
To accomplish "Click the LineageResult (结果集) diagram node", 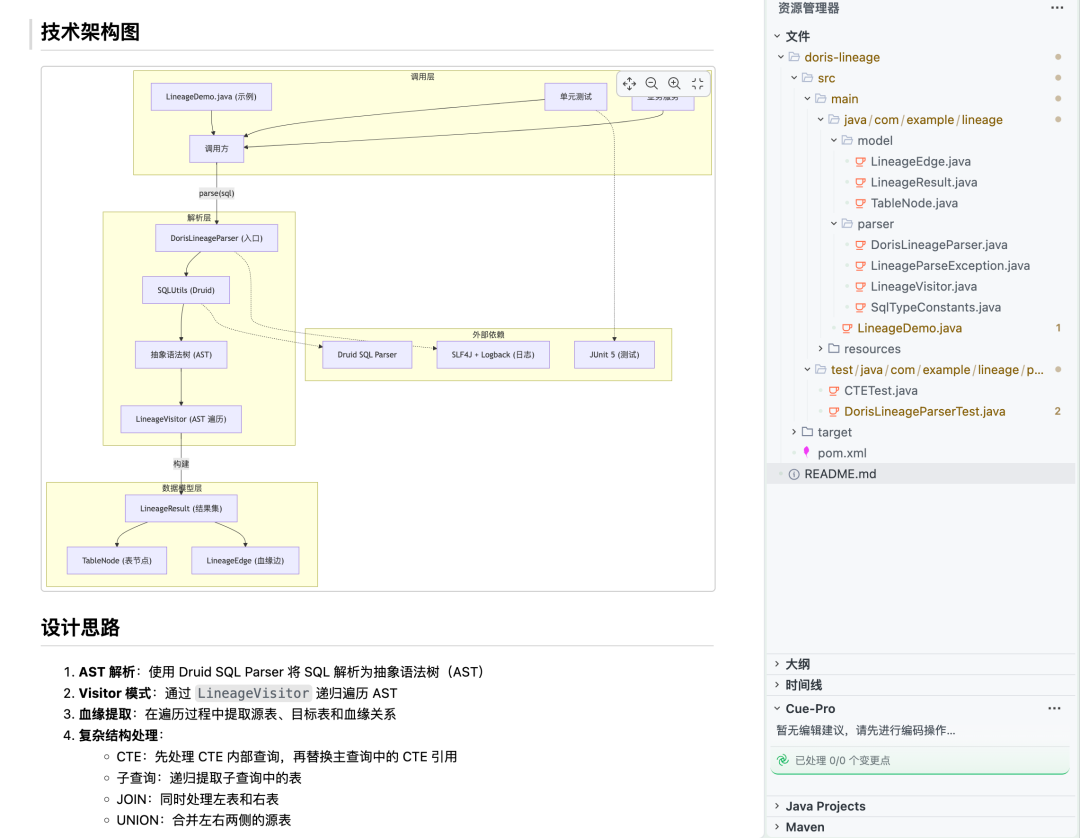I will point(181,509).
